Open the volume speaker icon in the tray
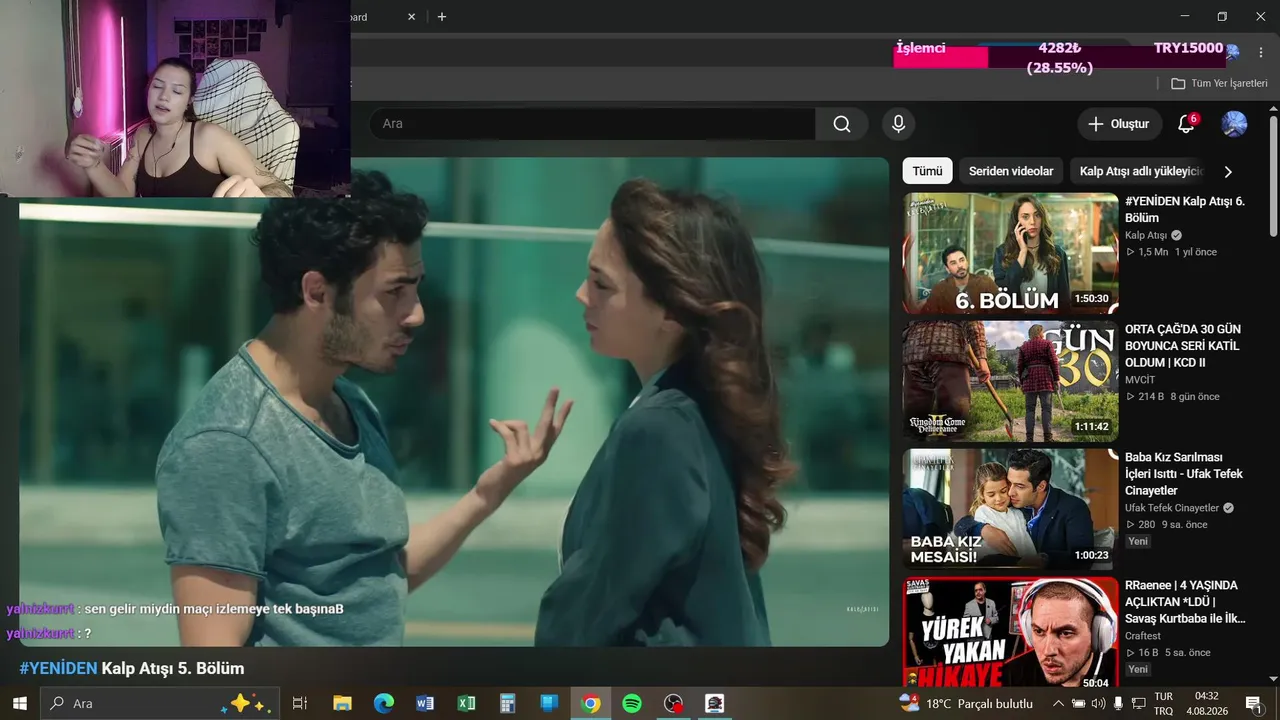Image resolution: width=1280 pixels, height=720 pixels. [1099, 703]
